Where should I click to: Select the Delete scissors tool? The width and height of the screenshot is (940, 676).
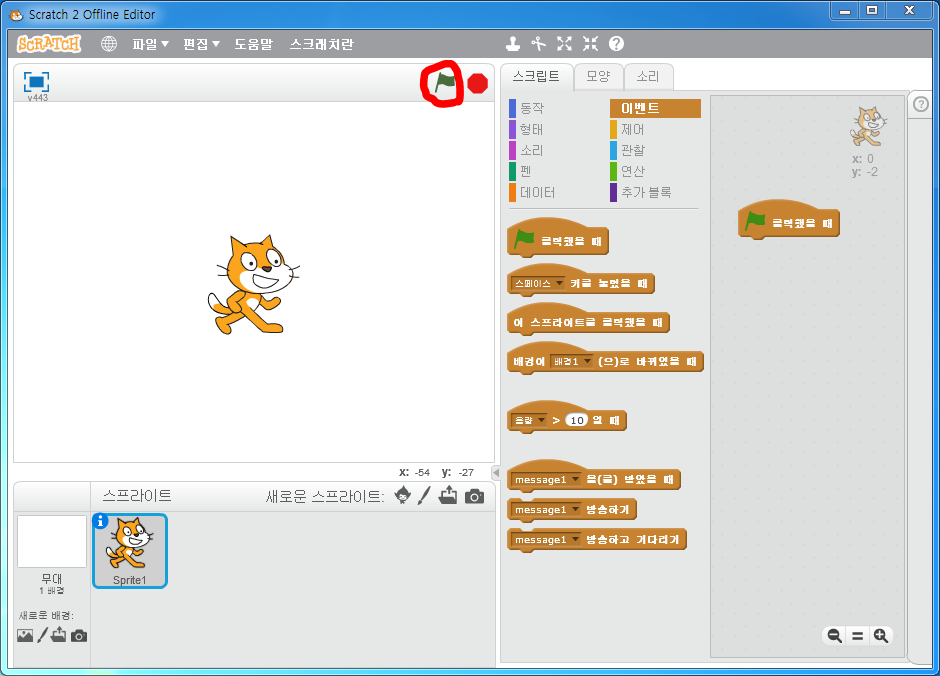tap(538, 44)
